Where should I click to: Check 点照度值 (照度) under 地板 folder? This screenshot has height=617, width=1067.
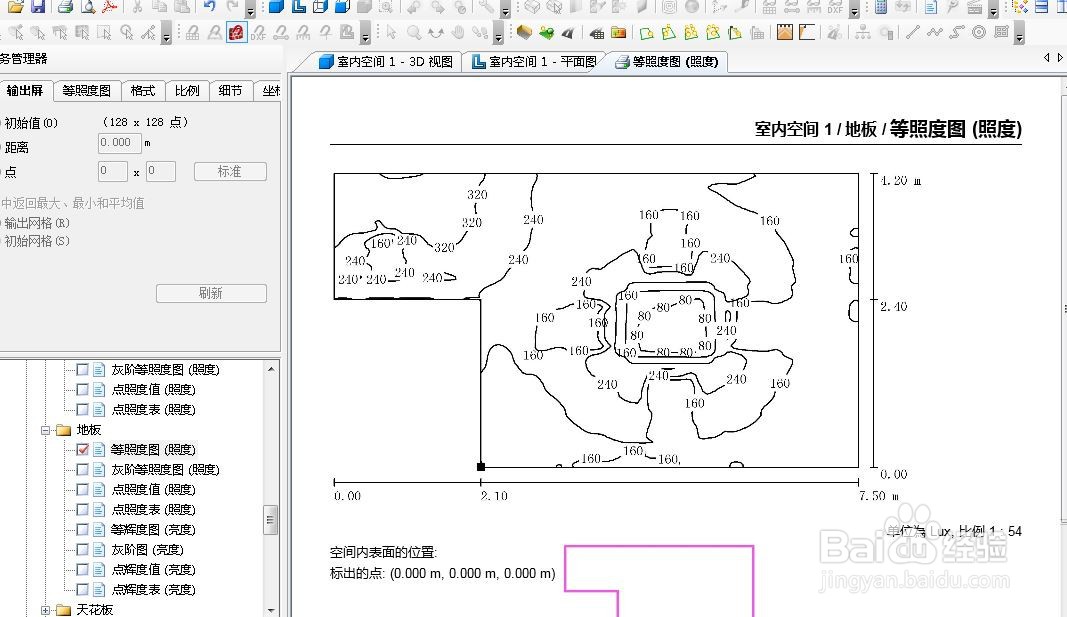click(x=83, y=489)
